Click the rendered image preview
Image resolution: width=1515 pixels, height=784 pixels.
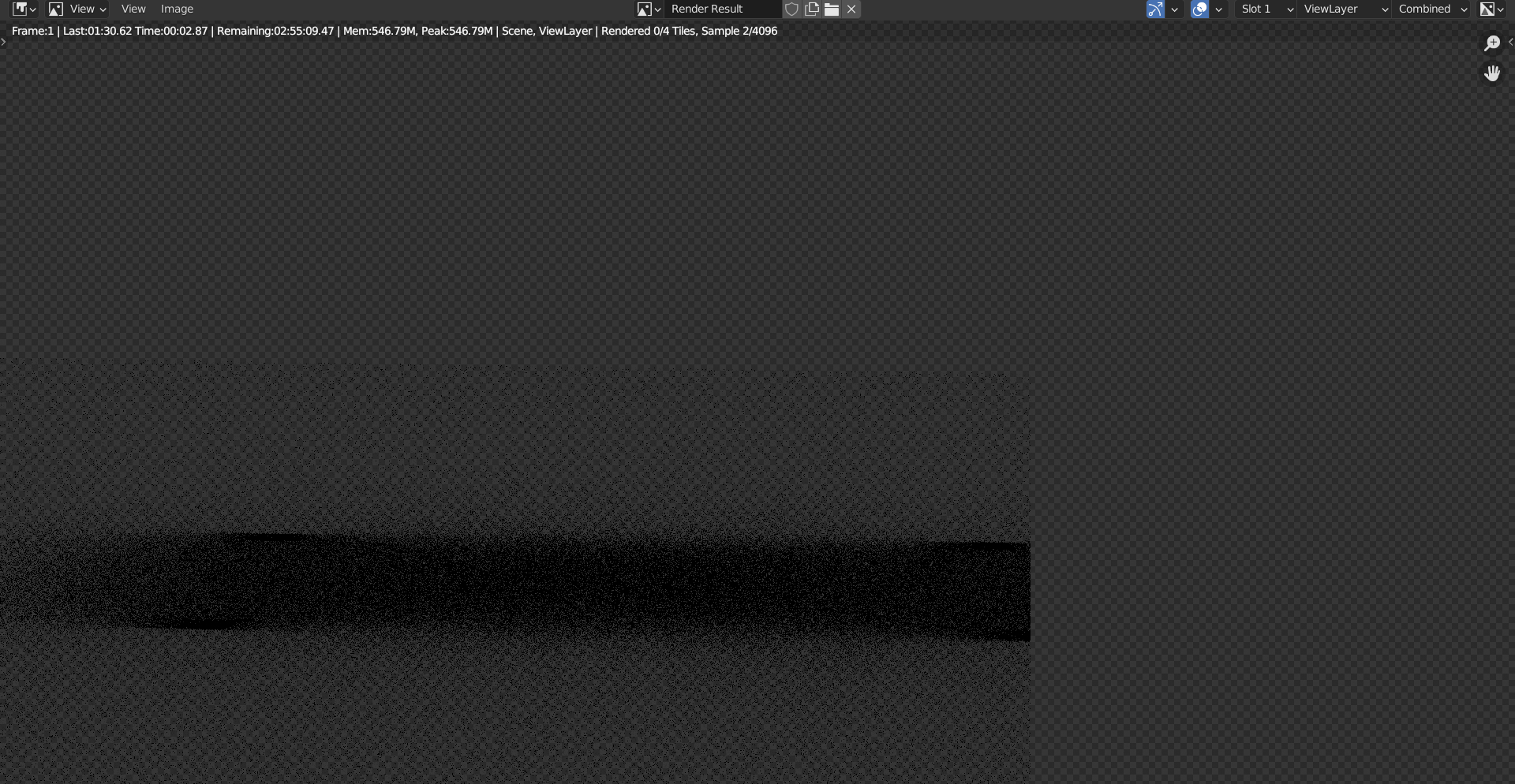514,572
